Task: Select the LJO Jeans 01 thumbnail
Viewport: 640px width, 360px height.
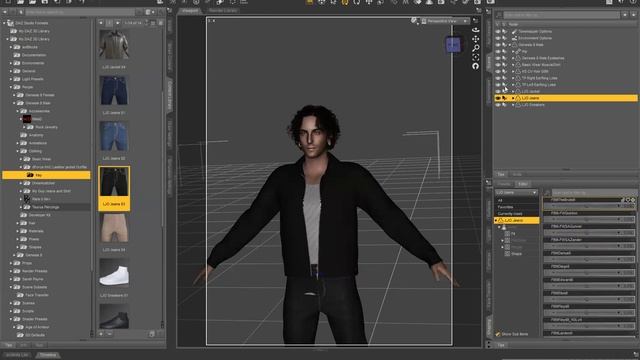Action: tap(114, 91)
